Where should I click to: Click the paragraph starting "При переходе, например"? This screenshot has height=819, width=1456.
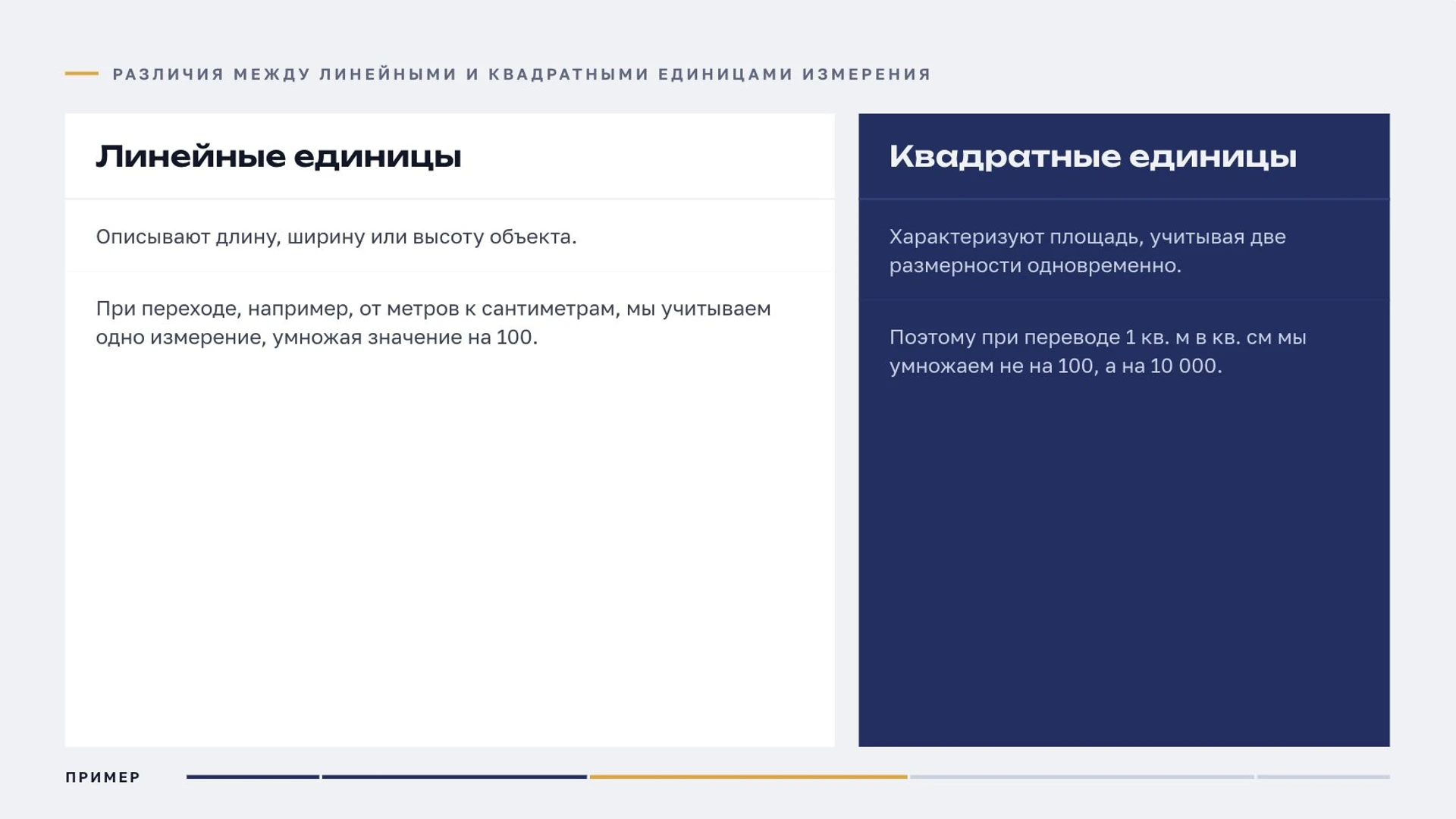pyautogui.click(x=433, y=323)
